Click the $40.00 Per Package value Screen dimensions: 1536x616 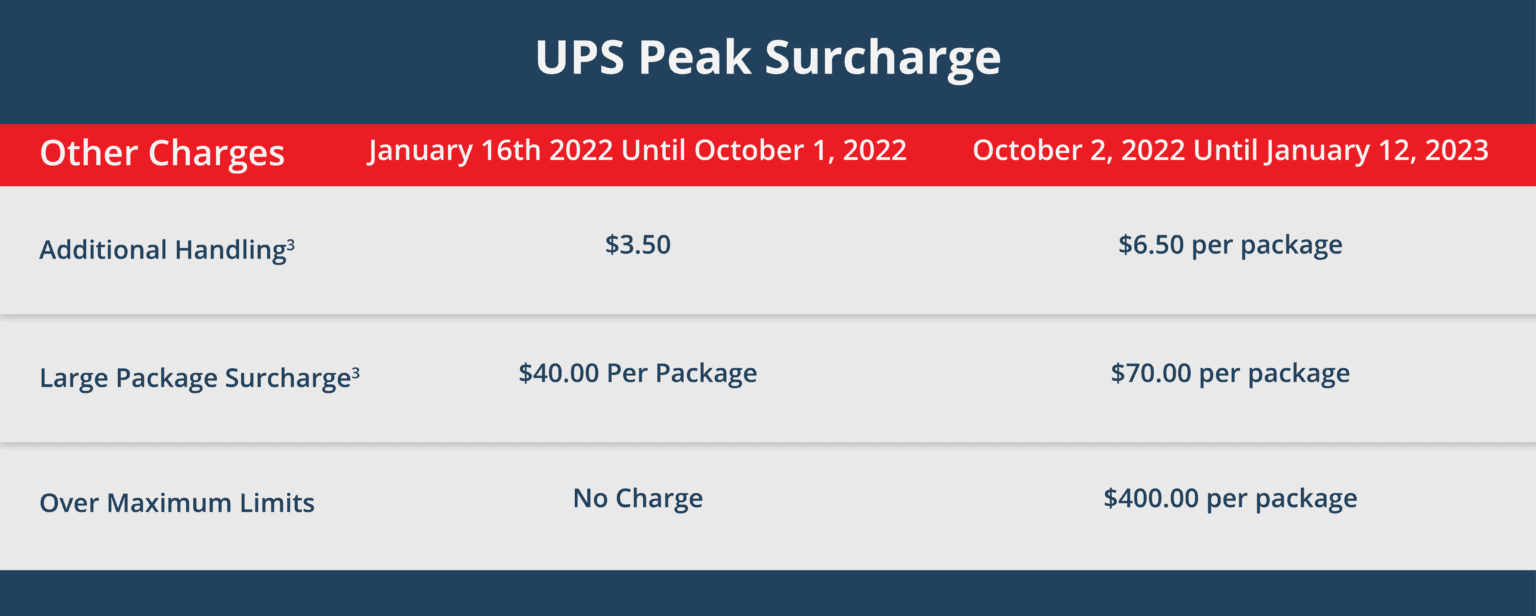638,374
